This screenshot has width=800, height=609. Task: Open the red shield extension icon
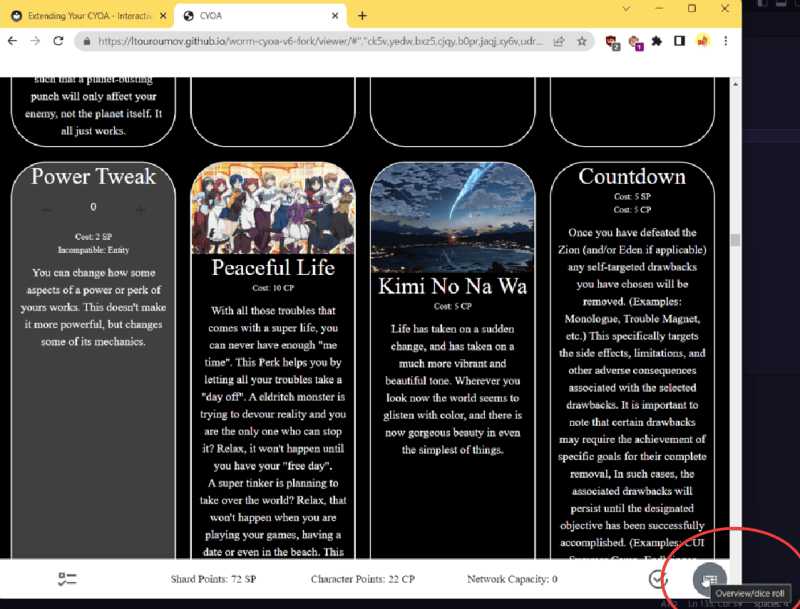612,42
